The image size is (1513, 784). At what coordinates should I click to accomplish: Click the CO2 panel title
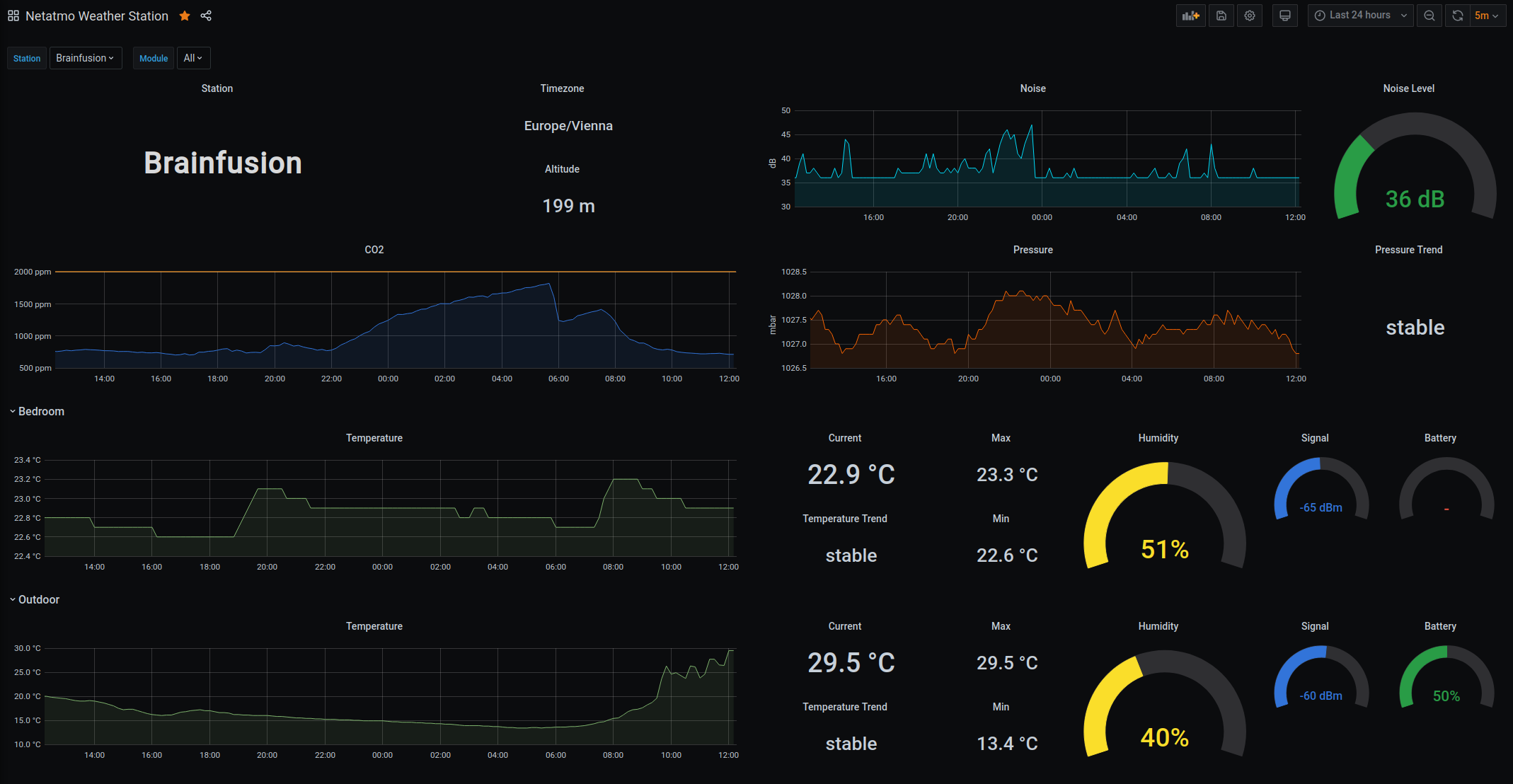pos(374,250)
